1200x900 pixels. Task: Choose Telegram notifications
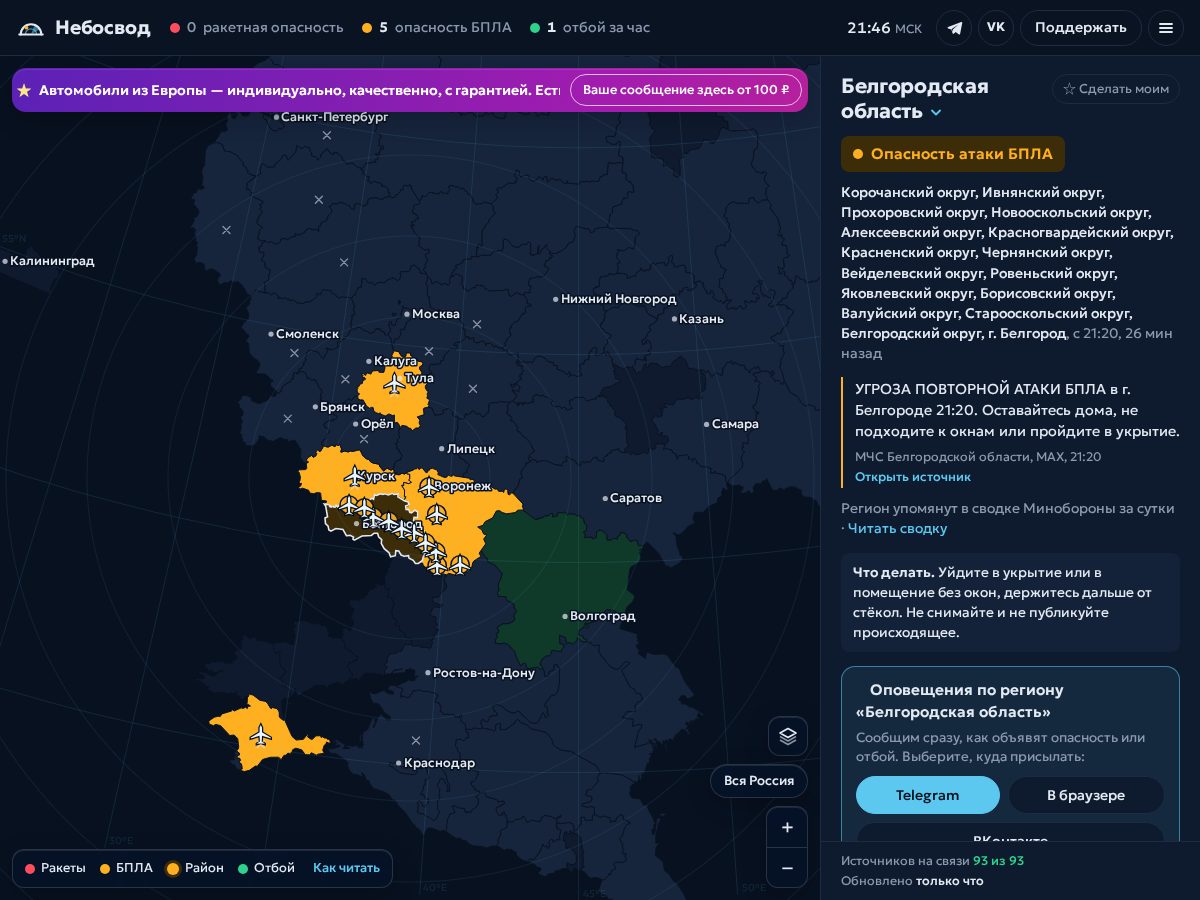pos(927,795)
